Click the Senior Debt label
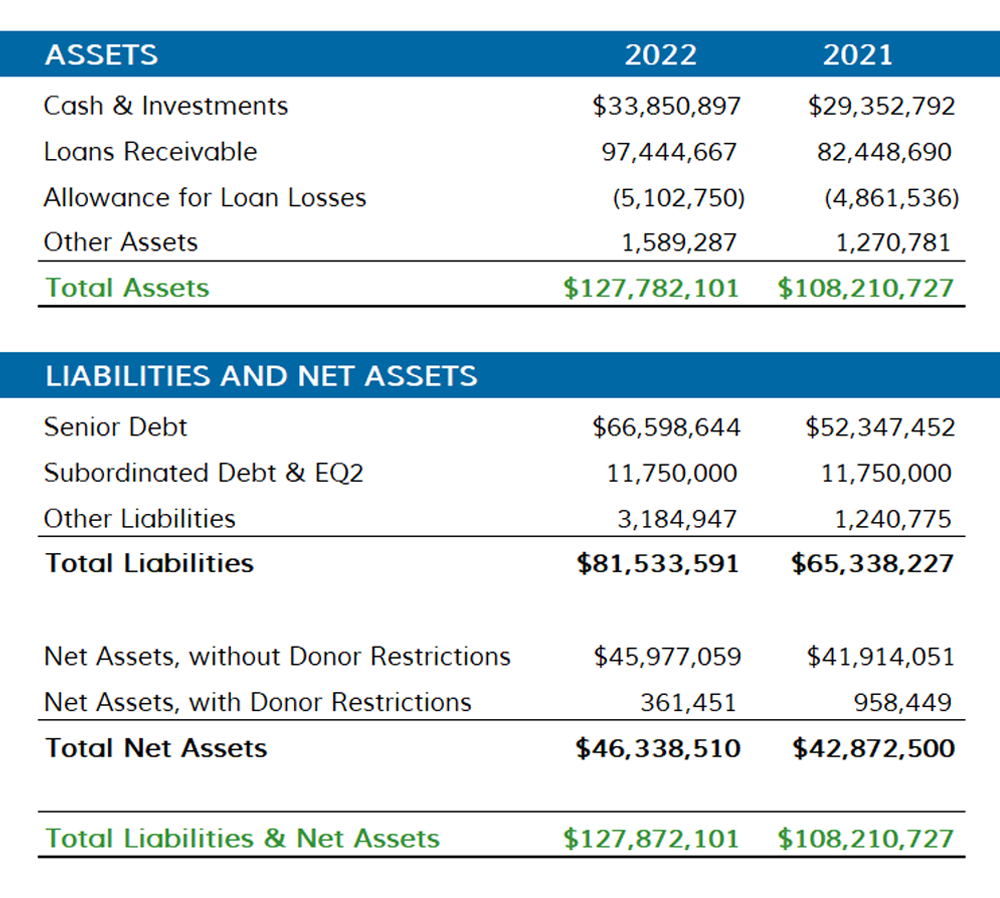Screen dimensions: 1000x898 click(x=115, y=427)
